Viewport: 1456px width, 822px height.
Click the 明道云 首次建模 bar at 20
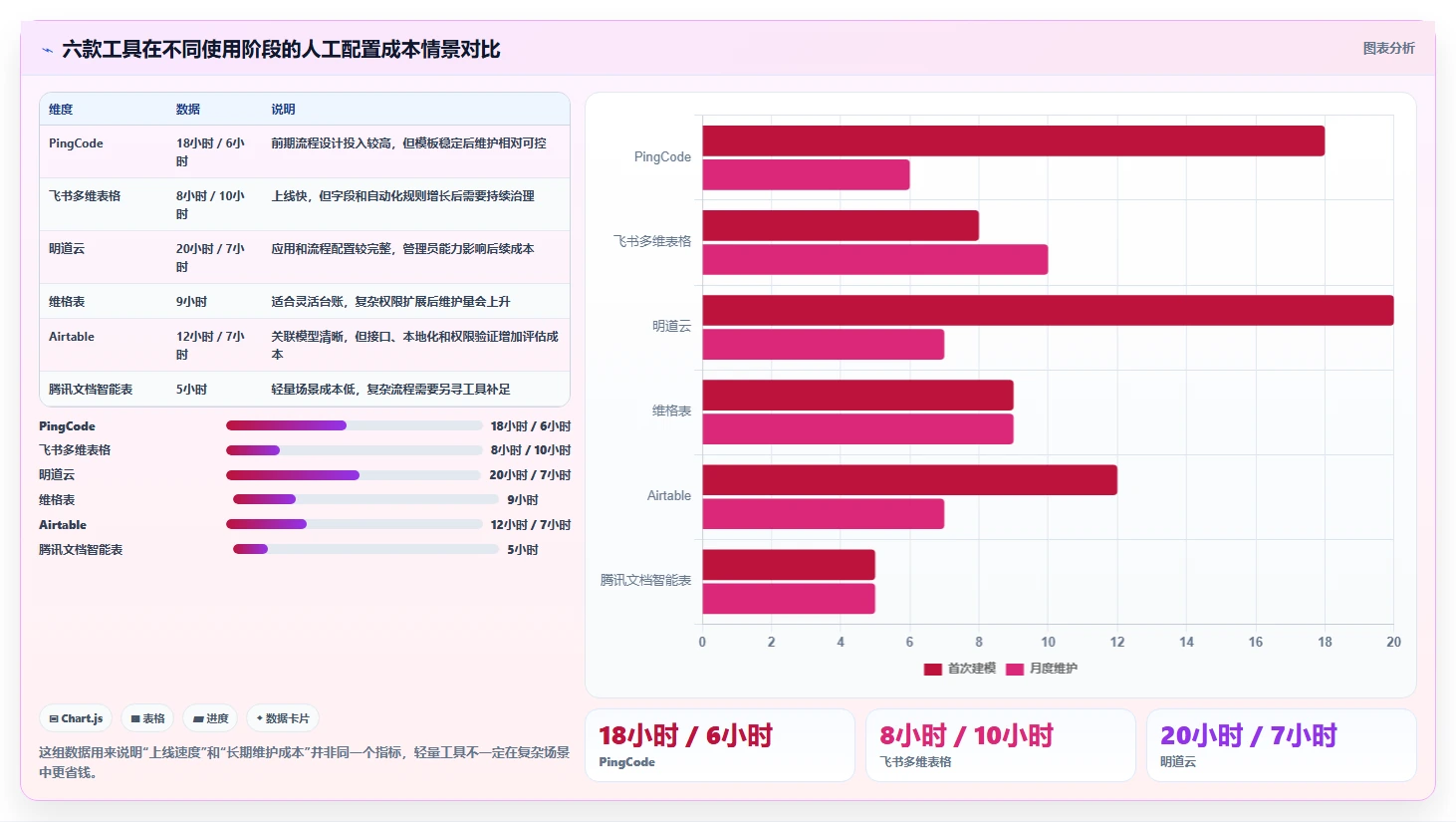[x=1048, y=310]
